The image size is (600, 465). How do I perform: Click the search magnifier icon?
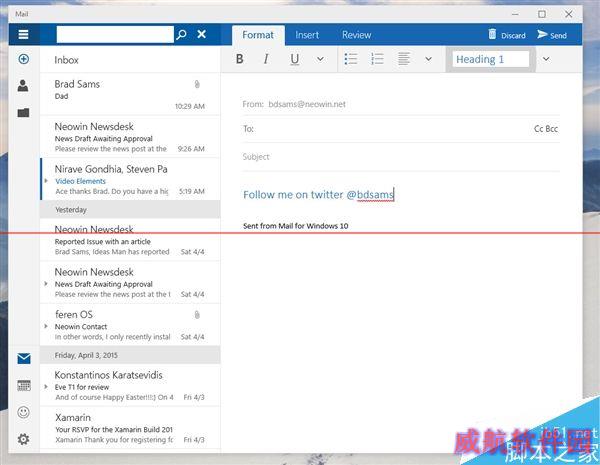(181, 34)
